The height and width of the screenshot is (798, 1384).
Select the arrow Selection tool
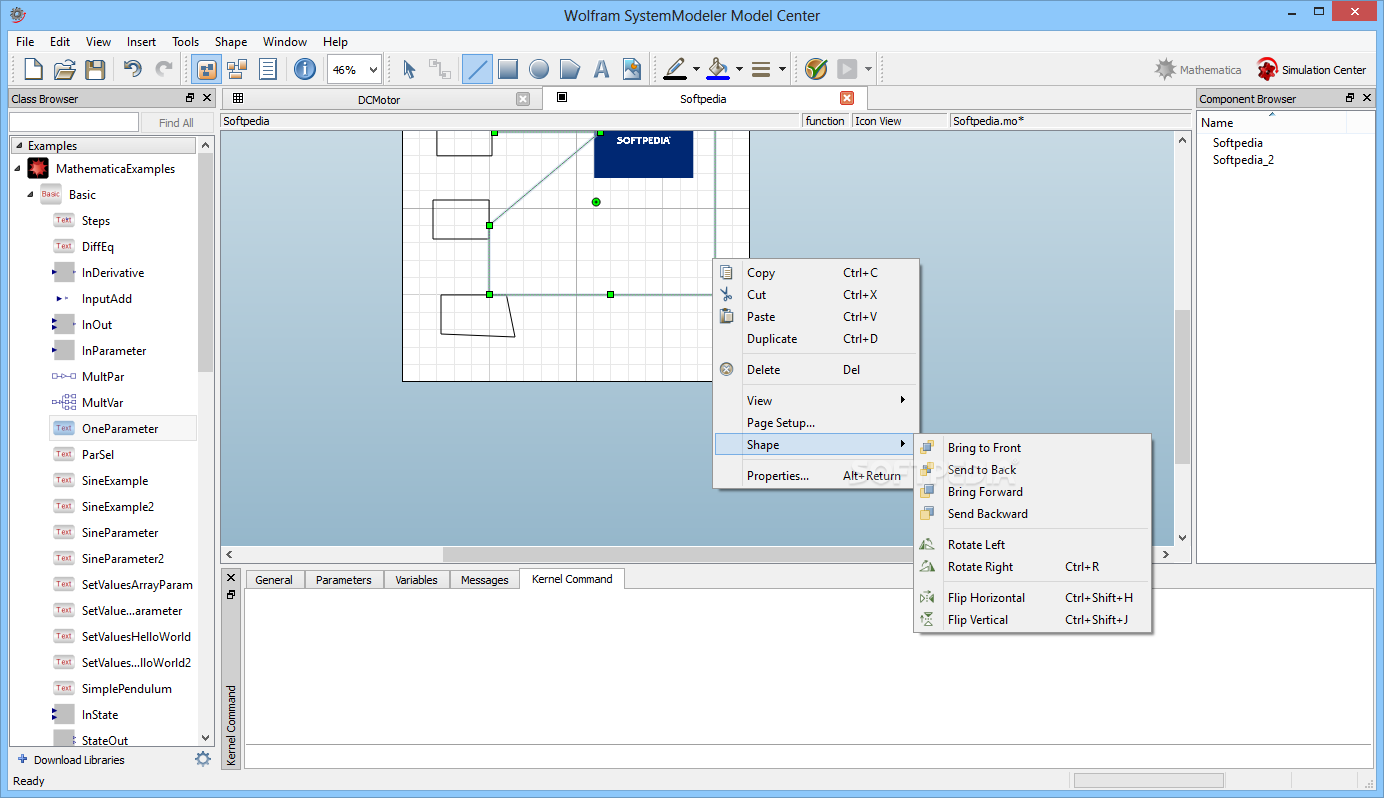click(409, 69)
